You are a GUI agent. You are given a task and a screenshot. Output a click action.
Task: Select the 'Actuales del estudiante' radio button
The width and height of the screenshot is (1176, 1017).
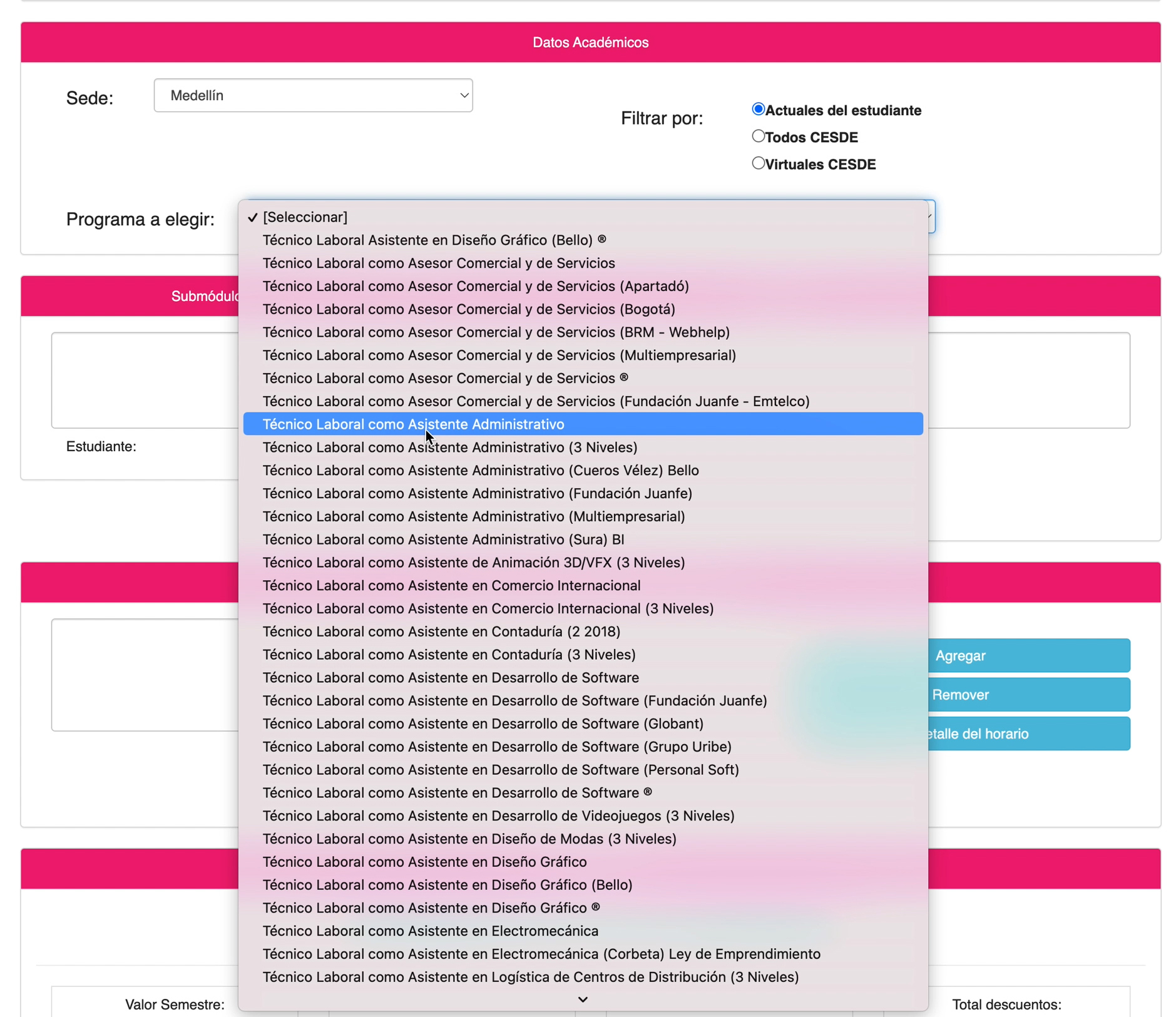(x=758, y=110)
